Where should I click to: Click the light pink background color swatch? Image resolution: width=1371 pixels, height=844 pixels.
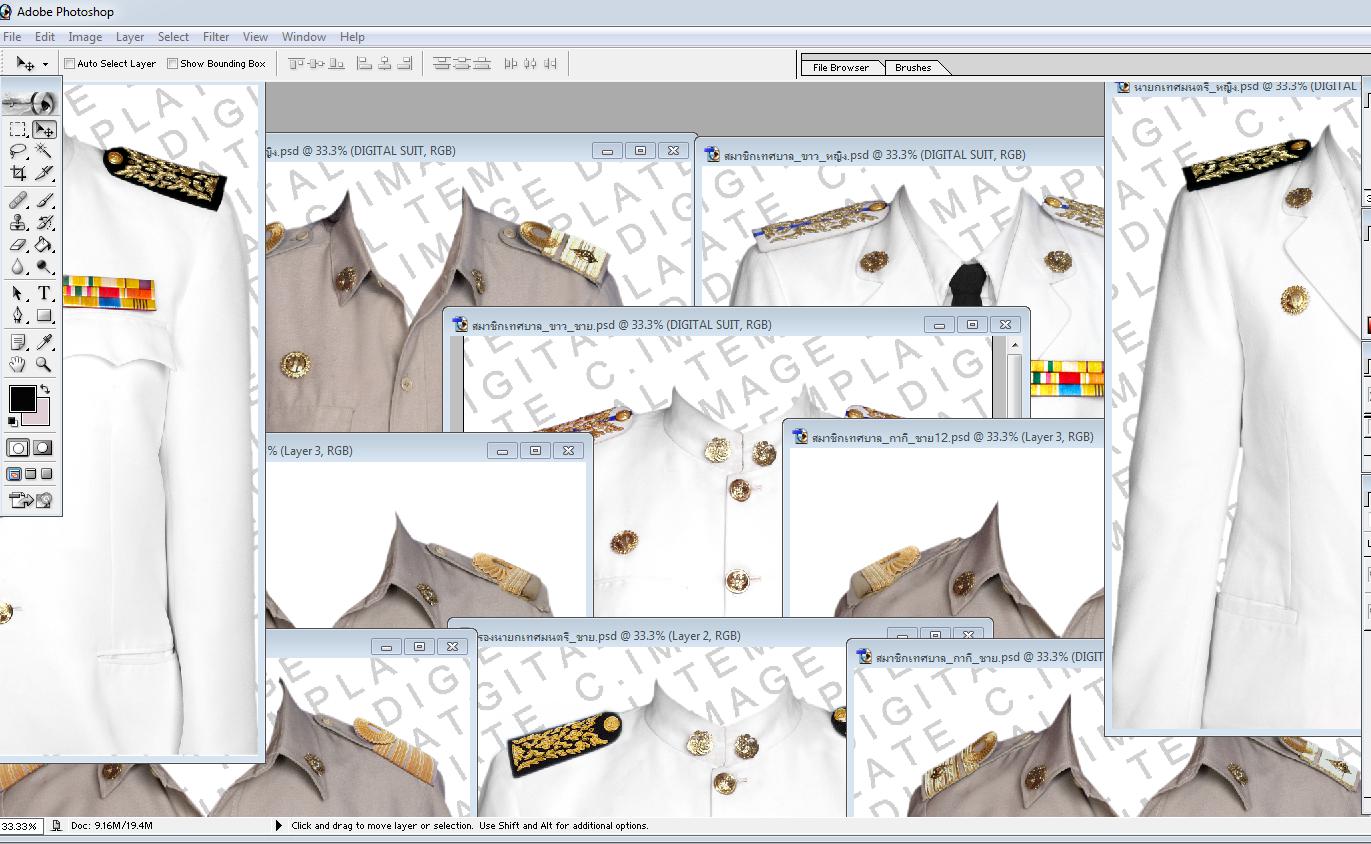(40, 416)
